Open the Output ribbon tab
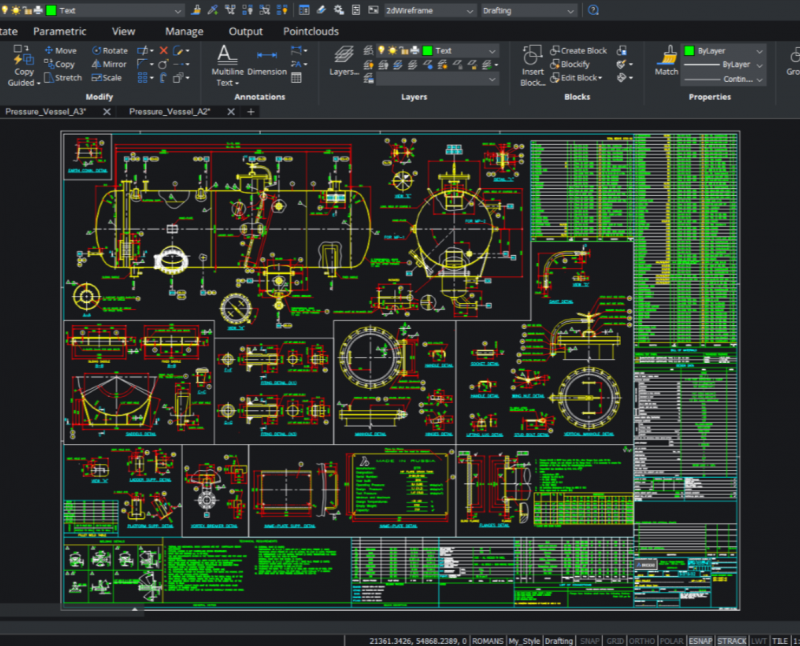The image size is (800, 646). tap(245, 31)
